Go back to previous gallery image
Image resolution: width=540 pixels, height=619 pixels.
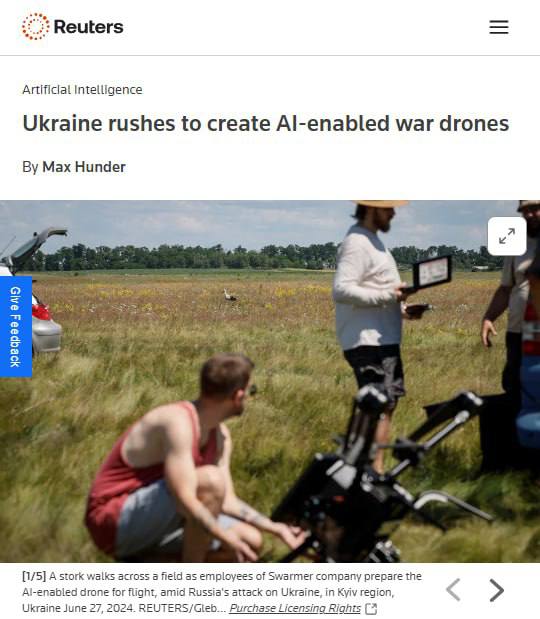tap(453, 590)
